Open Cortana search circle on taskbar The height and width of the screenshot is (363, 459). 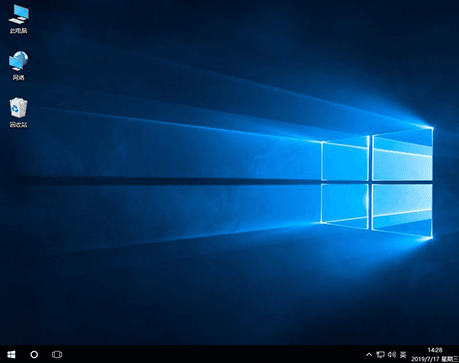tap(34, 354)
